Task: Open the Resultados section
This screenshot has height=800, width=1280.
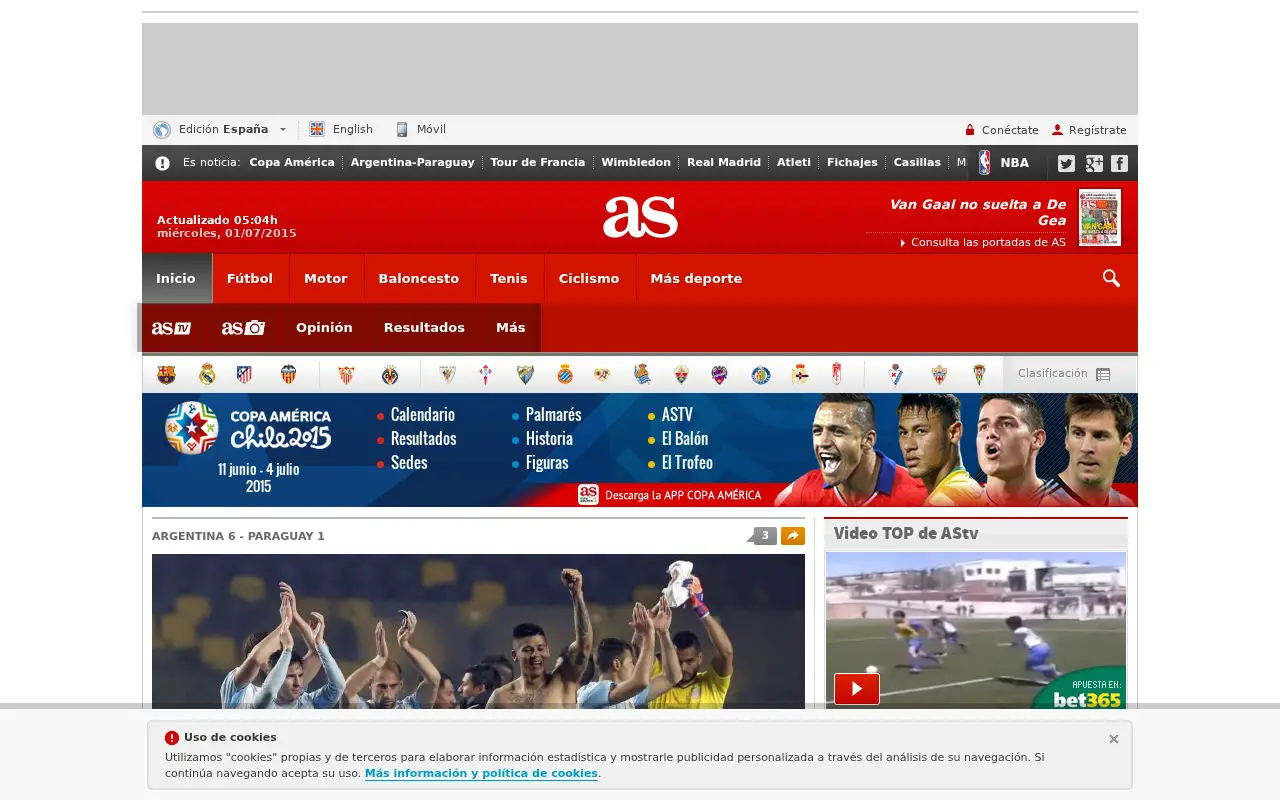Action: click(424, 328)
